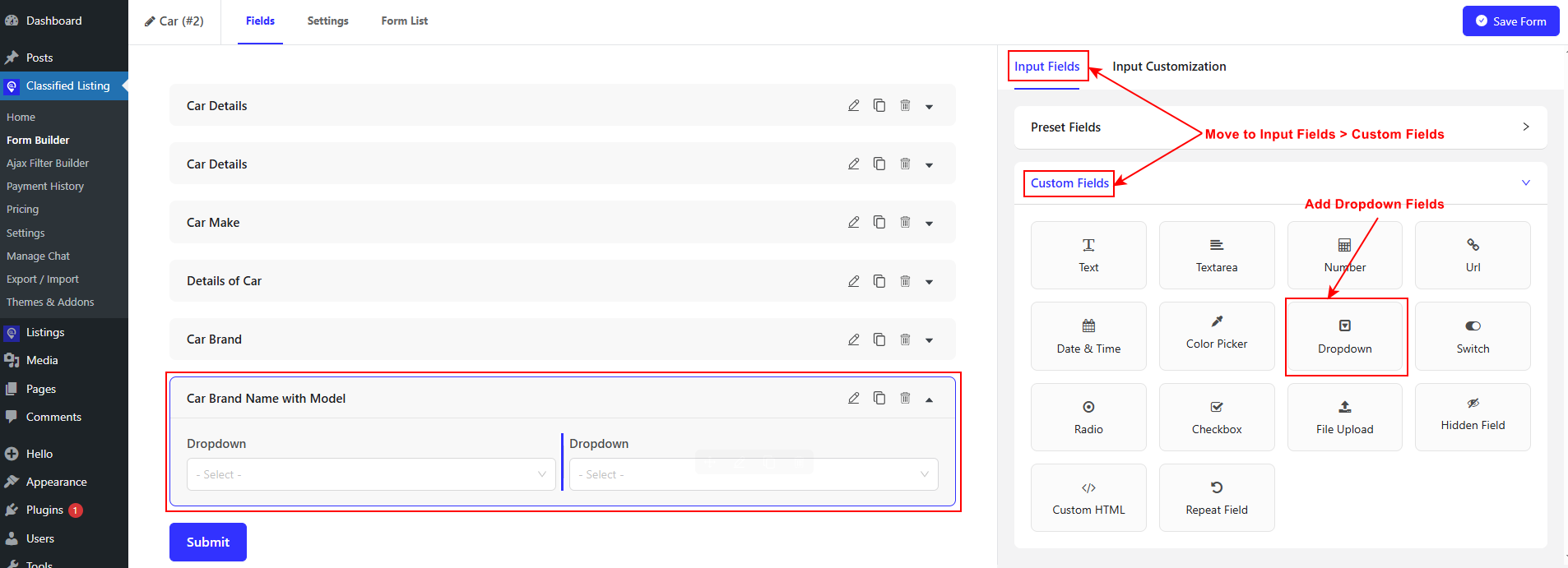The height and width of the screenshot is (568, 1568).
Task: Edit the Details of Car section
Action: pos(854,281)
